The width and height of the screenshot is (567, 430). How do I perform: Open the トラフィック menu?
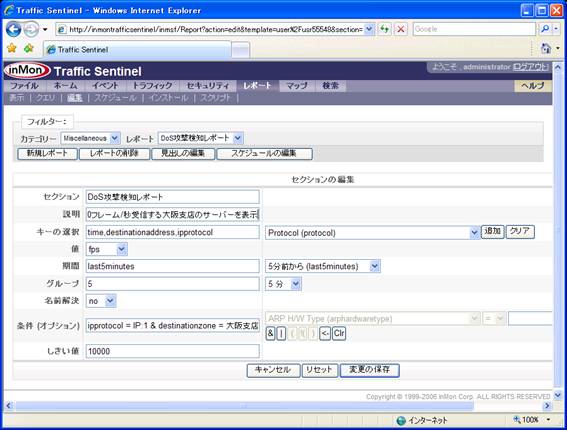coord(152,86)
